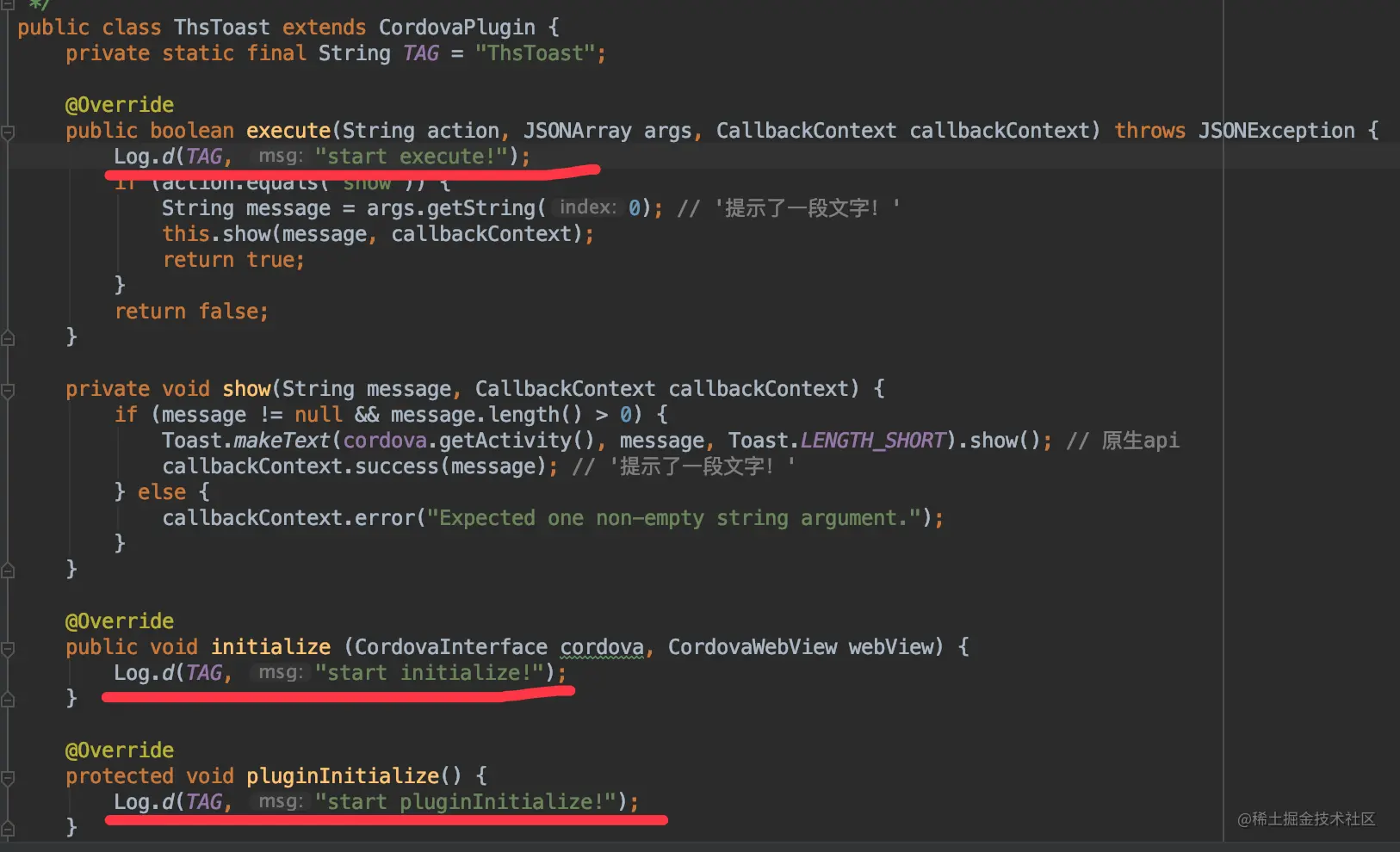The width and height of the screenshot is (1400, 852).
Task: Click the fold-end marker closing the execute method
Action: (x=8, y=337)
